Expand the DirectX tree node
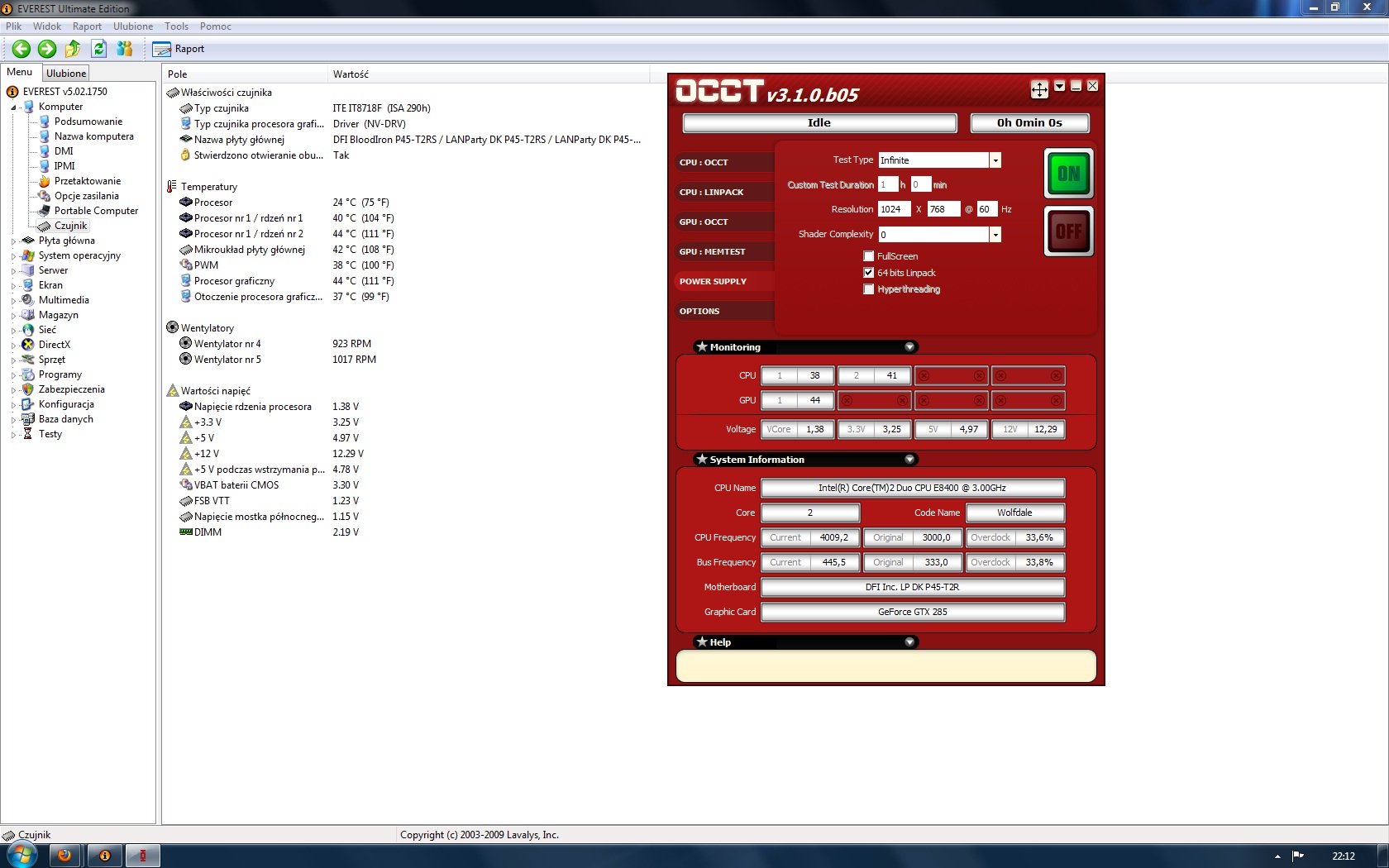Screen dimensions: 1389x868 click(x=14, y=346)
